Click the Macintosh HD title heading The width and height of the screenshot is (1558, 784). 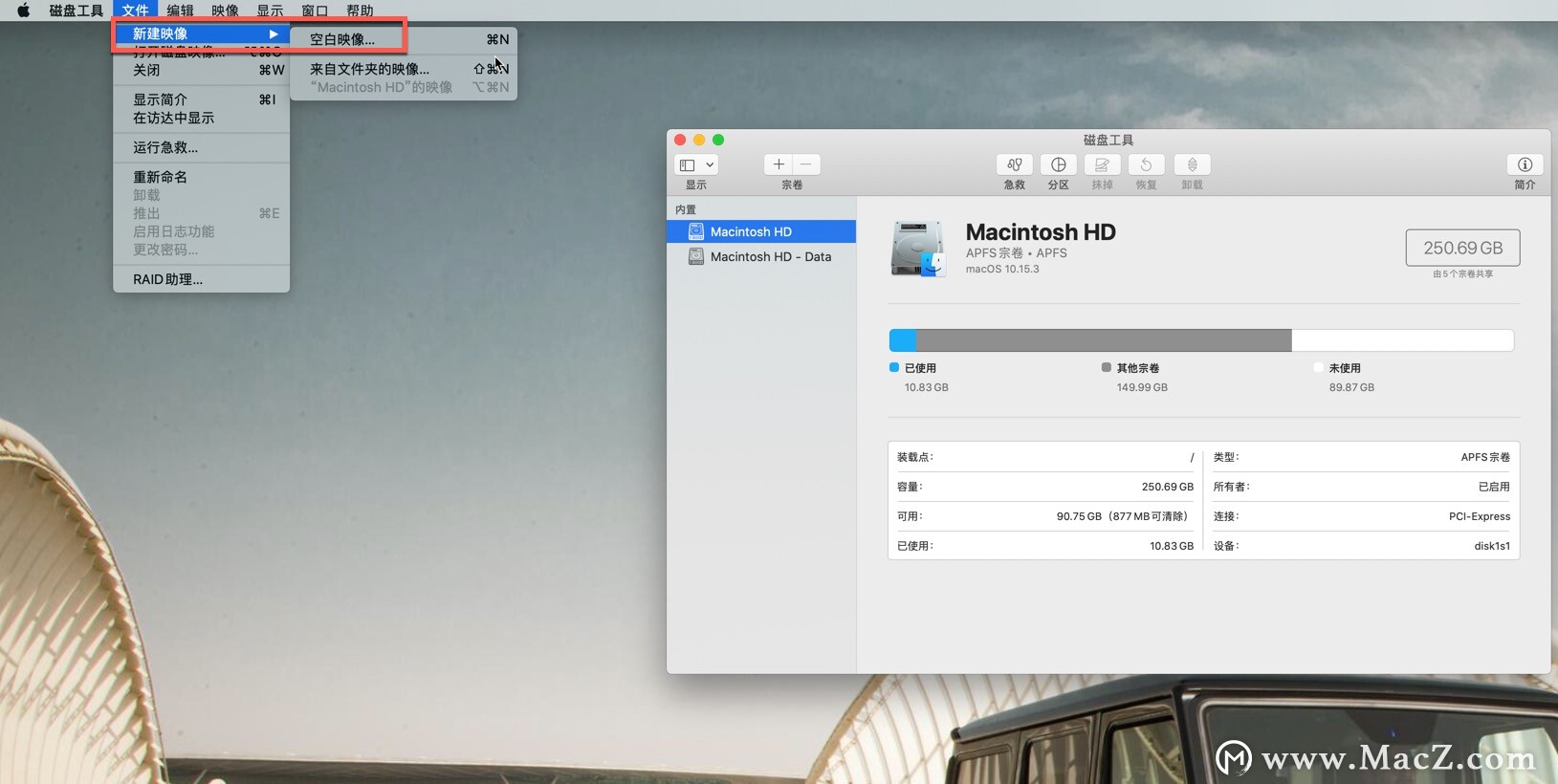point(1041,232)
